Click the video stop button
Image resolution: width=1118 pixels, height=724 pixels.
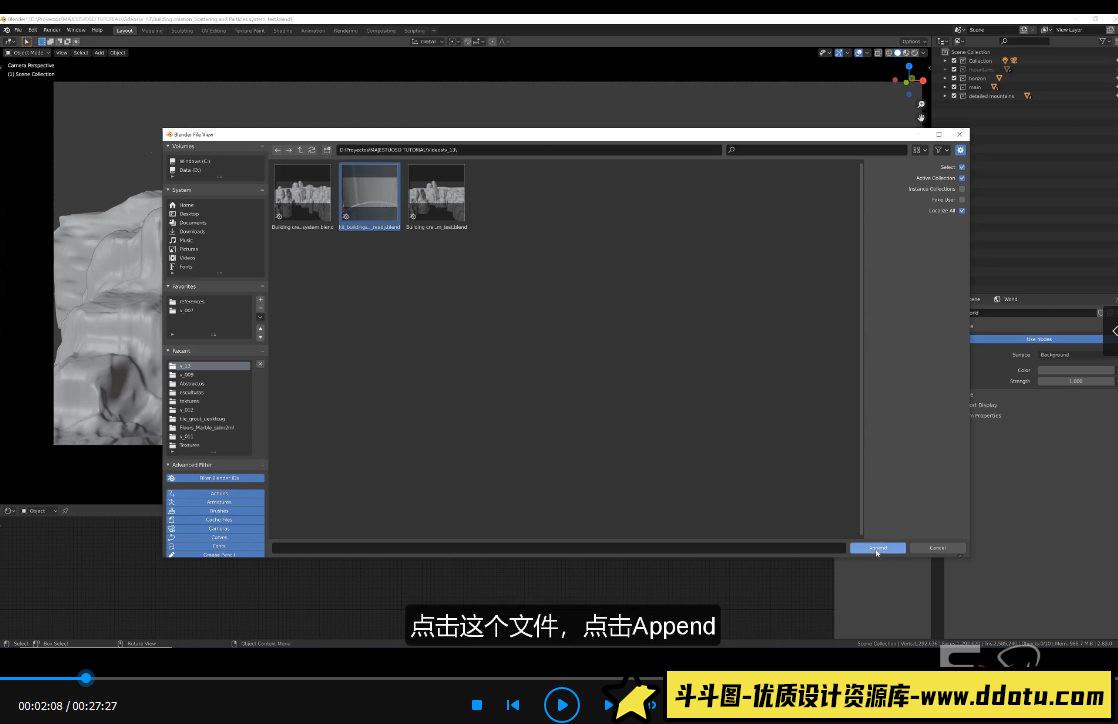[477, 705]
